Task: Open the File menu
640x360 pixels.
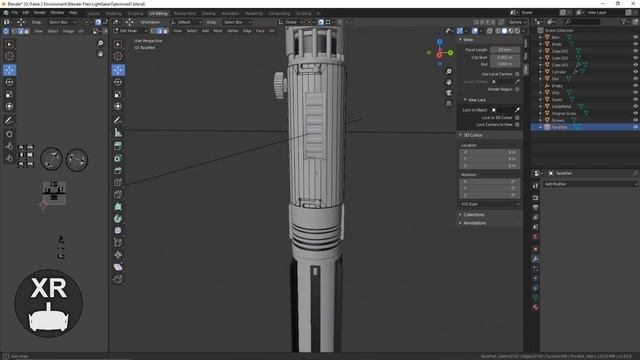Action: click(15, 13)
